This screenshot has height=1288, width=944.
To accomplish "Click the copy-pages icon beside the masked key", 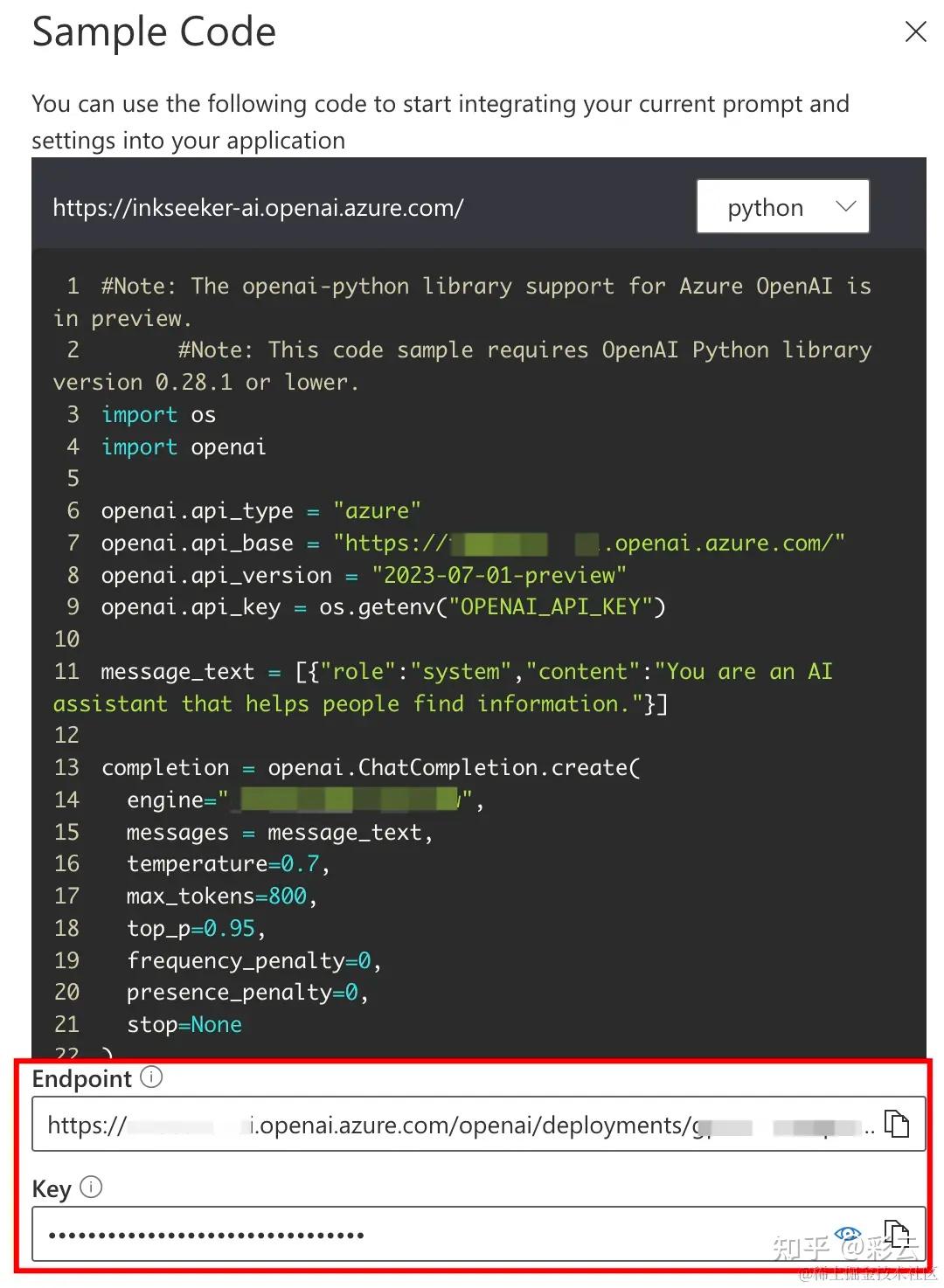I will [897, 1234].
